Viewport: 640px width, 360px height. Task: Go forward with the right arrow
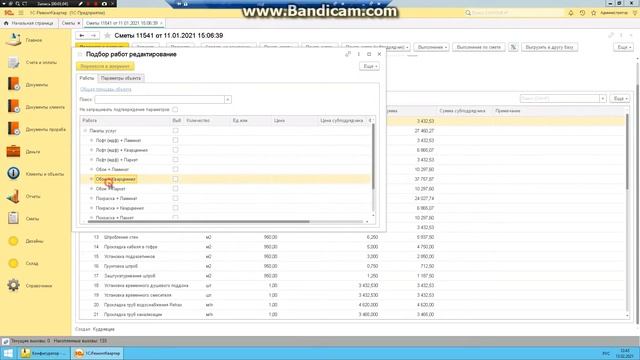click(93, 36)
